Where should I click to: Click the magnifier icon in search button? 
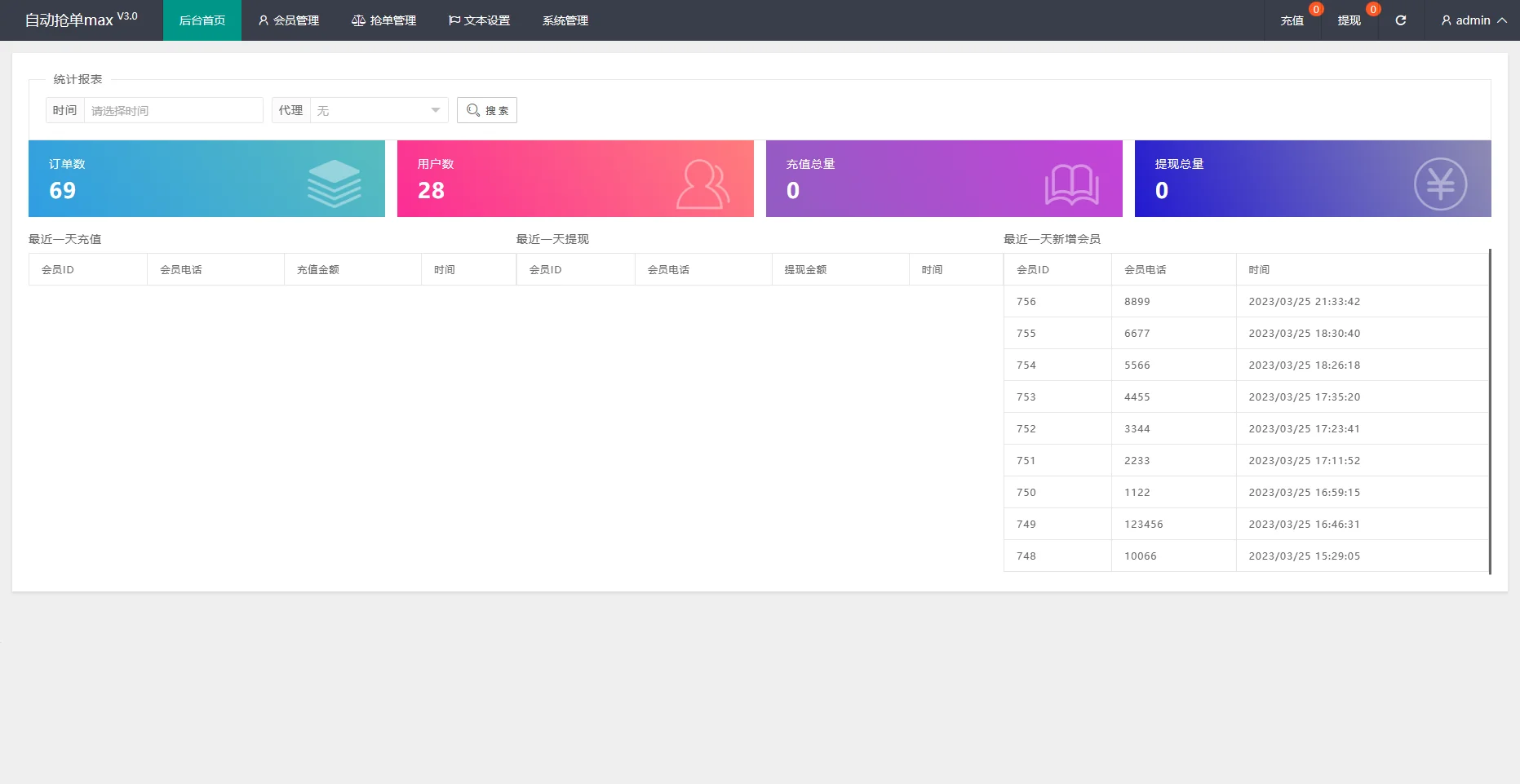click(x=473, y=110)
